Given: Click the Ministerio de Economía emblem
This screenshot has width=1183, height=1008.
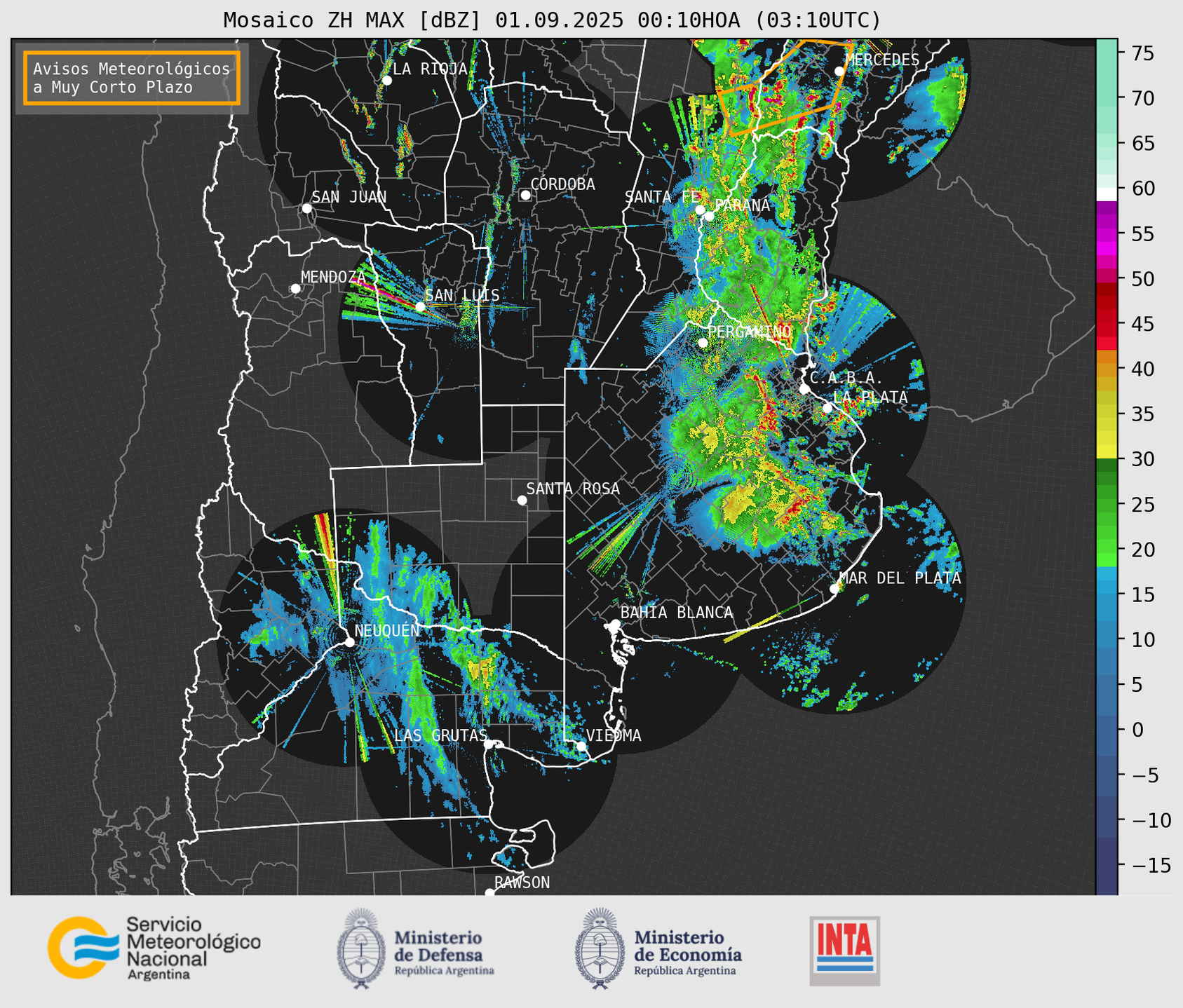Looking at the screenshot, I should (x=600, y=948).
